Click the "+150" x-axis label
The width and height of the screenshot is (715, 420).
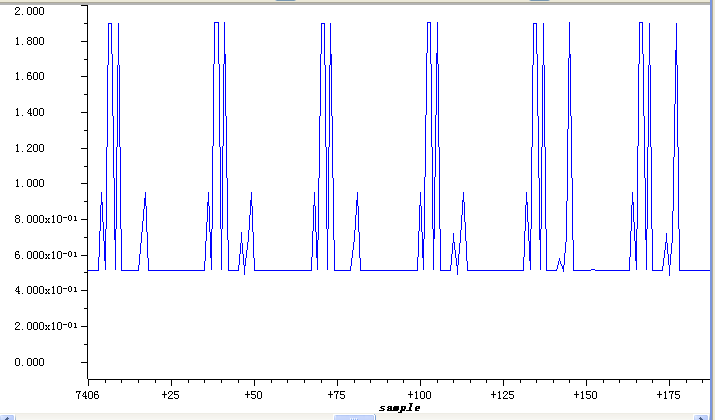(x=585, y=395)
